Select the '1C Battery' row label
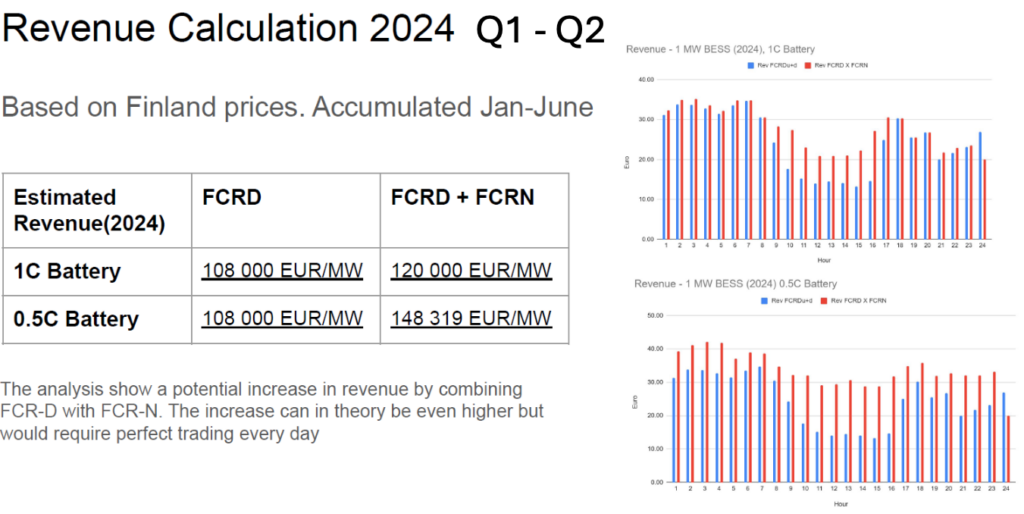 69,271
